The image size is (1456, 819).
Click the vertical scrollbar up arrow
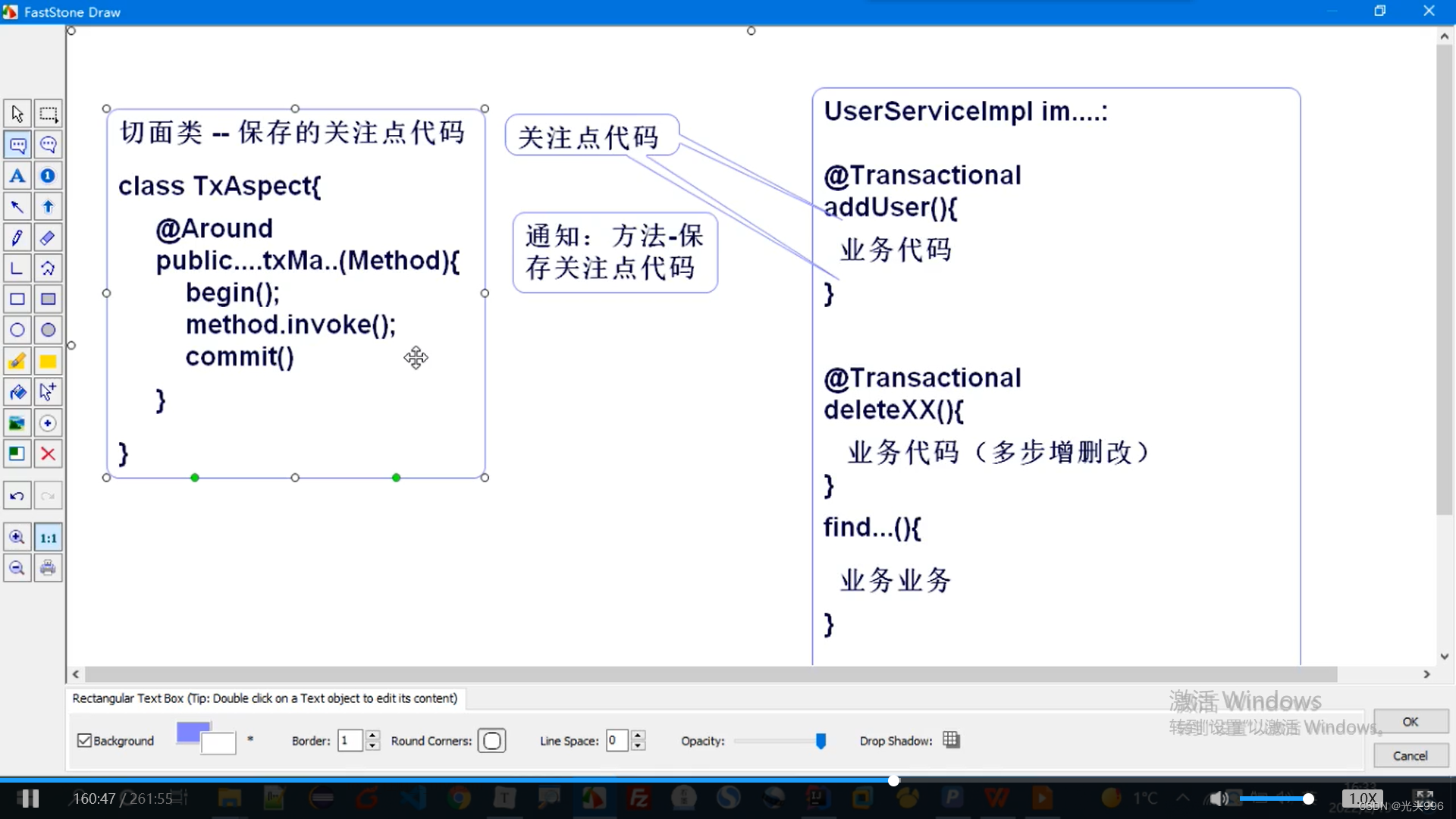click(1444, 36)
